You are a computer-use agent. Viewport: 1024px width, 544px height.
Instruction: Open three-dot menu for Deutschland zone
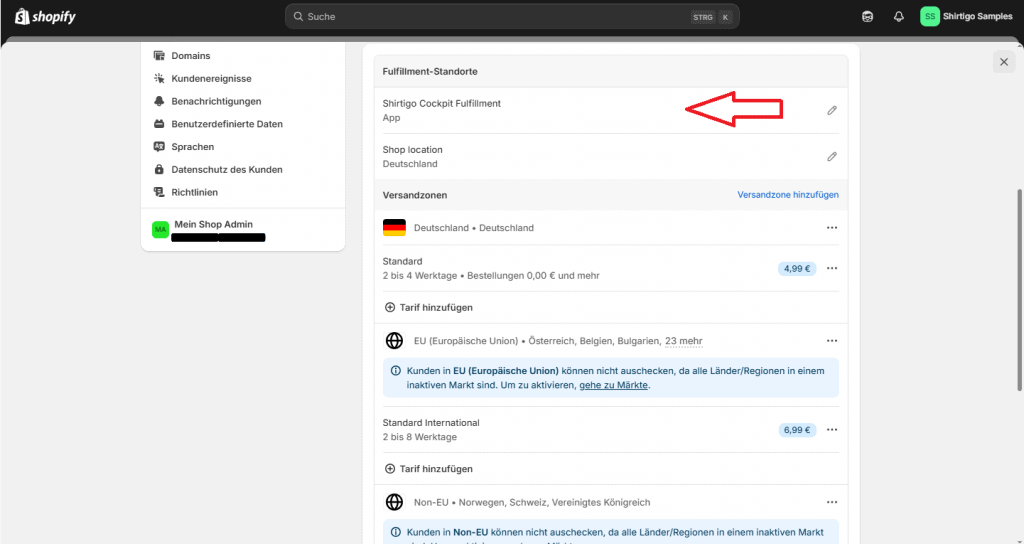[x=832, y=228]
